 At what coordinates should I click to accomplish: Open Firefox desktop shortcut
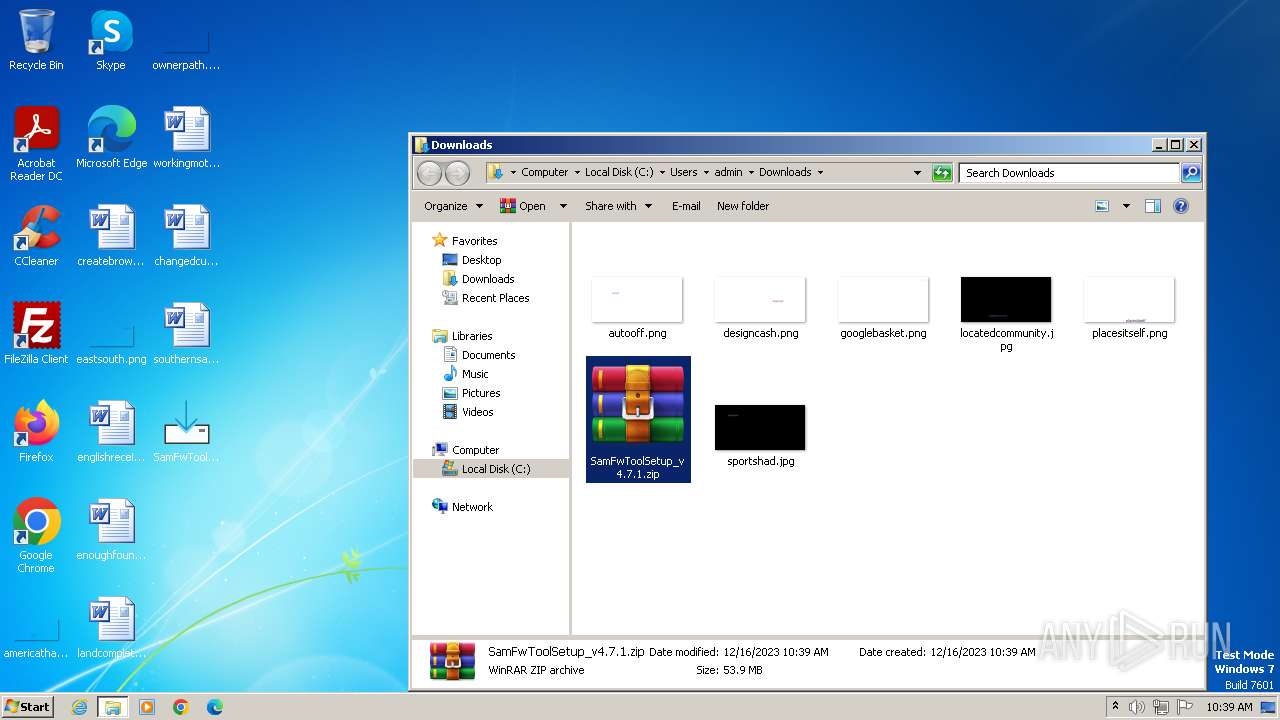(x=36, y=431)
